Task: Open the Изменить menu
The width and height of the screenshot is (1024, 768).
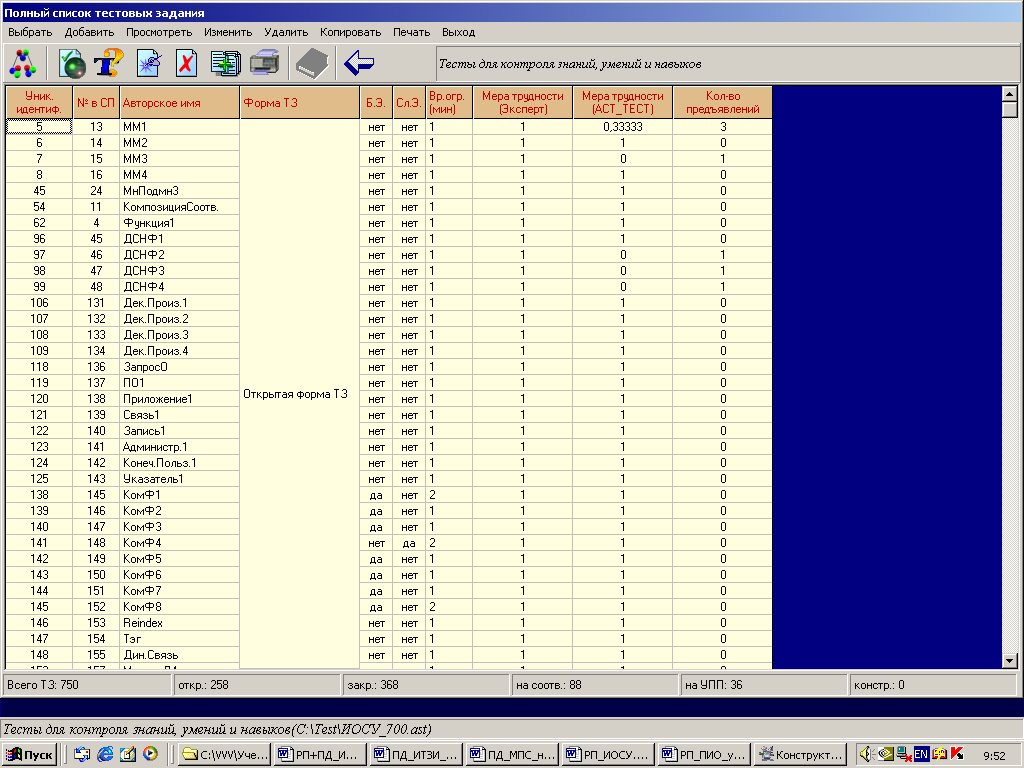Action: tap(228, 32)
